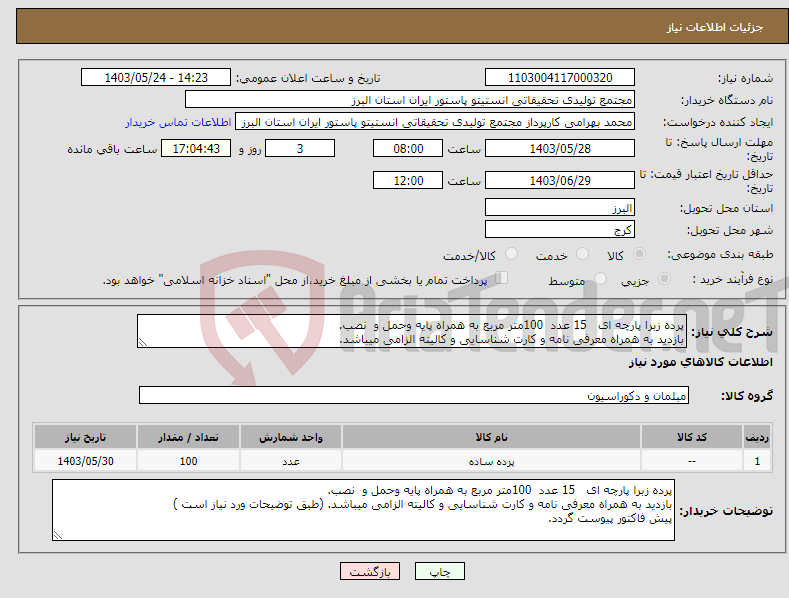Click the بازگشت (back) button
This screenshot has height=598, width=789.
[x=370, y=571]
